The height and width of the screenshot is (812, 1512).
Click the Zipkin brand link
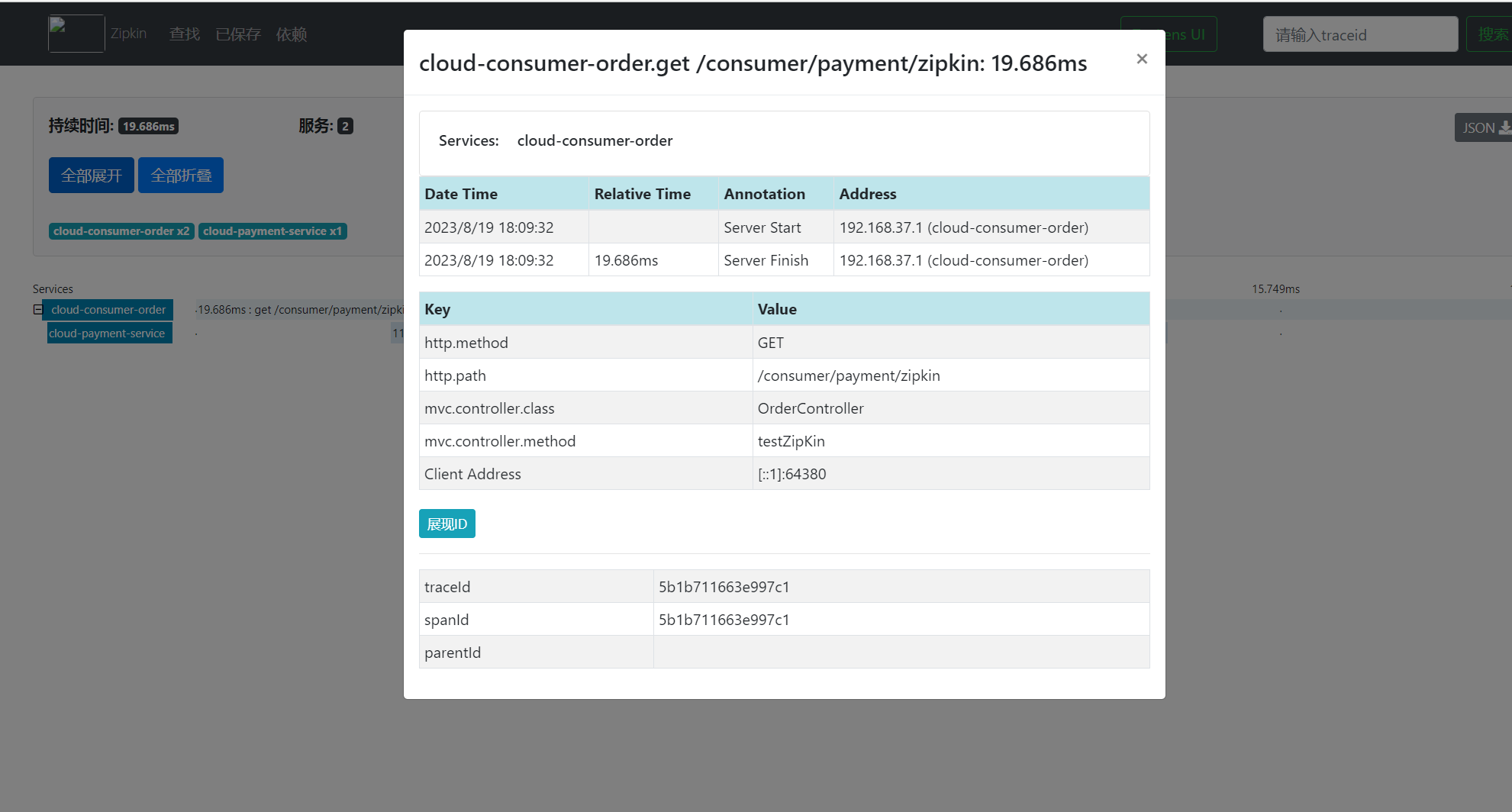click(128, 34)
